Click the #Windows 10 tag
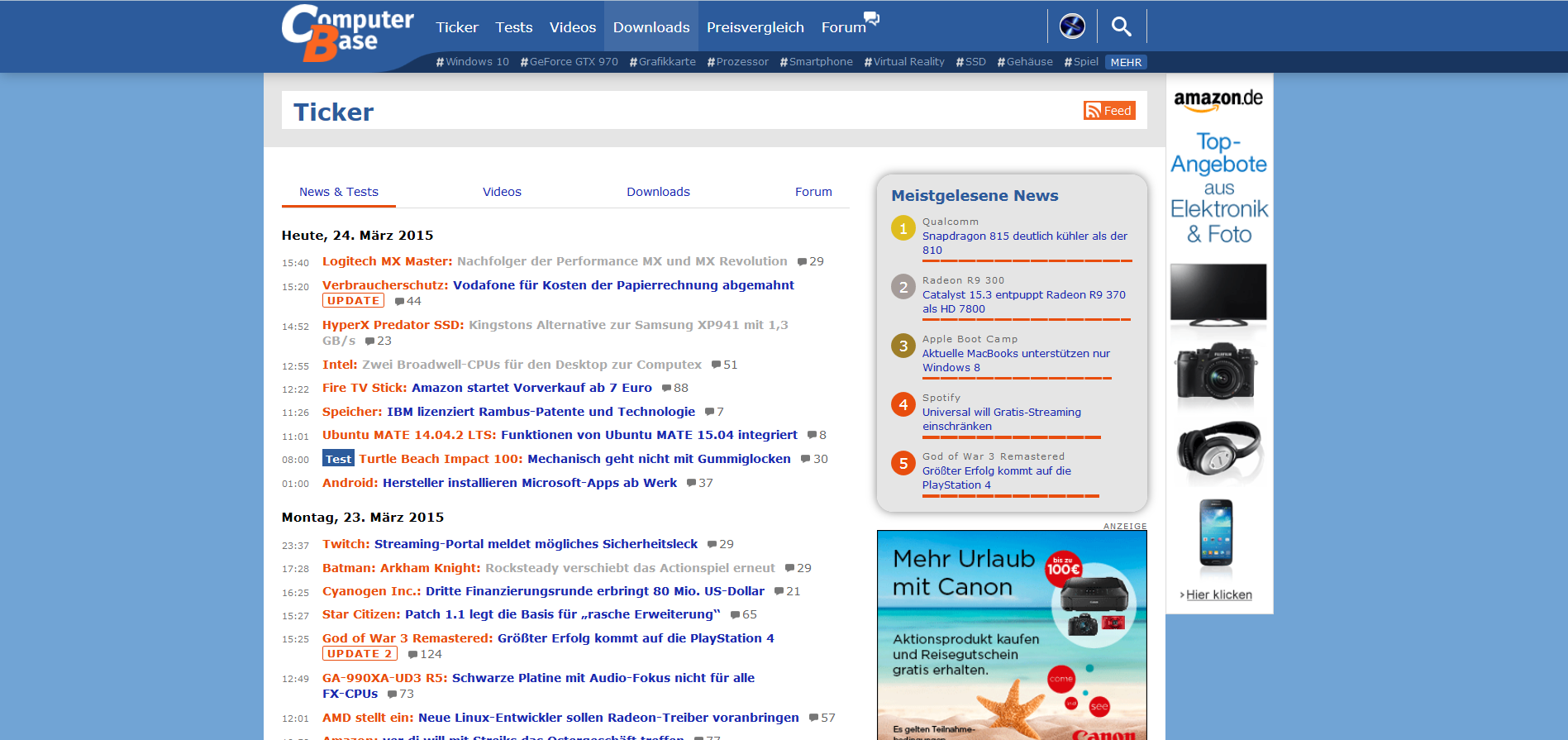Screen dimensions: 1568x740 (473, 62)
